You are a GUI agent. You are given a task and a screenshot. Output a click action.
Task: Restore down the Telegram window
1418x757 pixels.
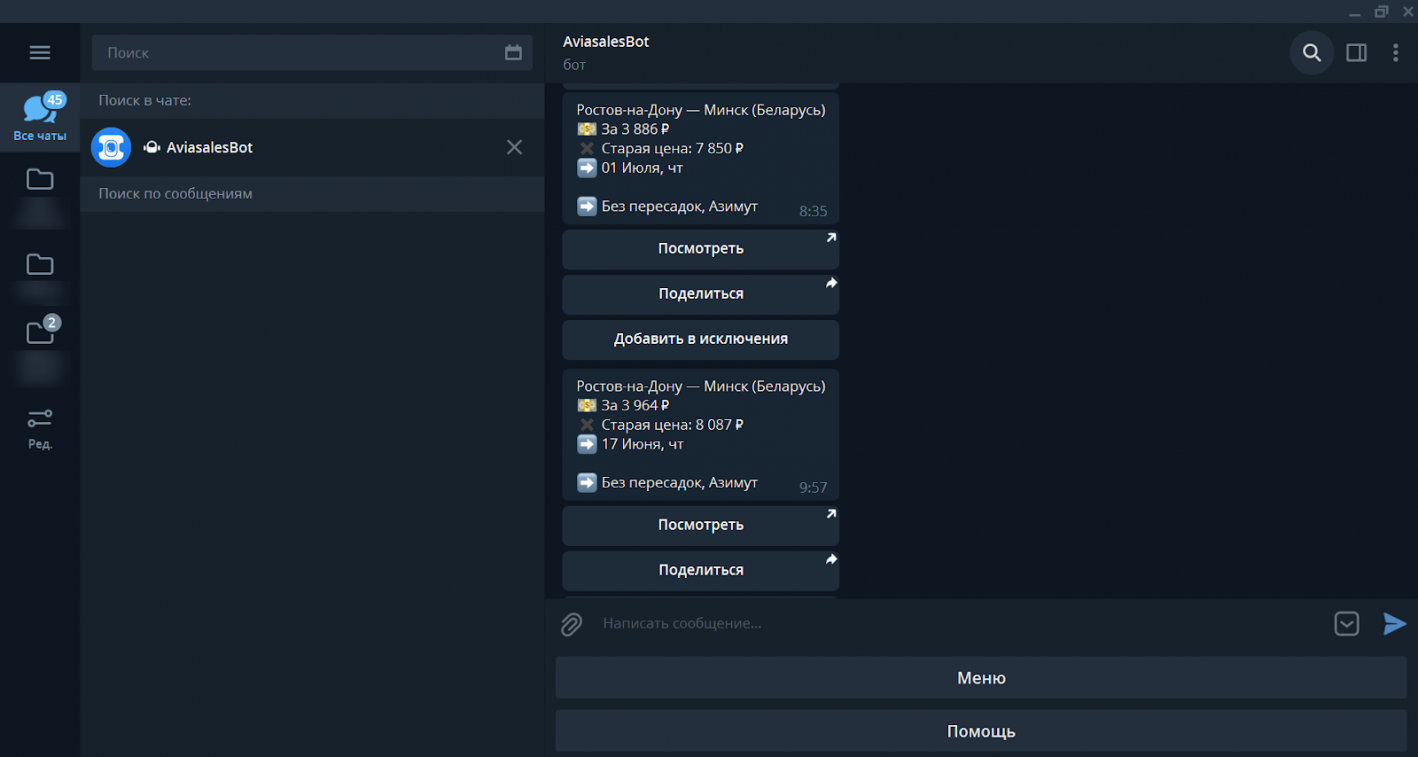[1381, 12]
